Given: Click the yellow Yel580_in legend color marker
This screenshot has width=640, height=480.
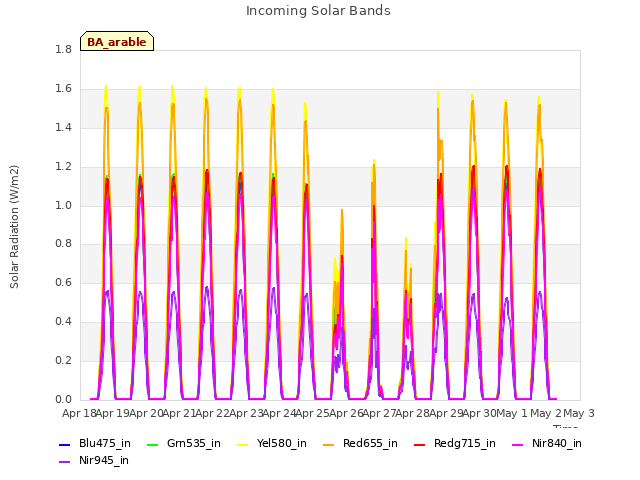Looking at the screenshot, I should [x=242, y=444].
